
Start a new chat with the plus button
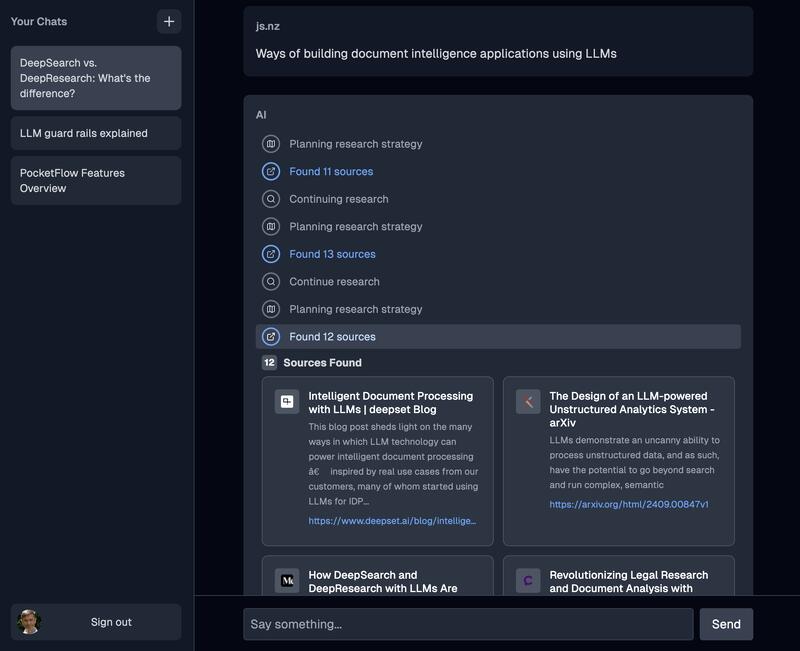pyautogui.click(x=169, y=21)
